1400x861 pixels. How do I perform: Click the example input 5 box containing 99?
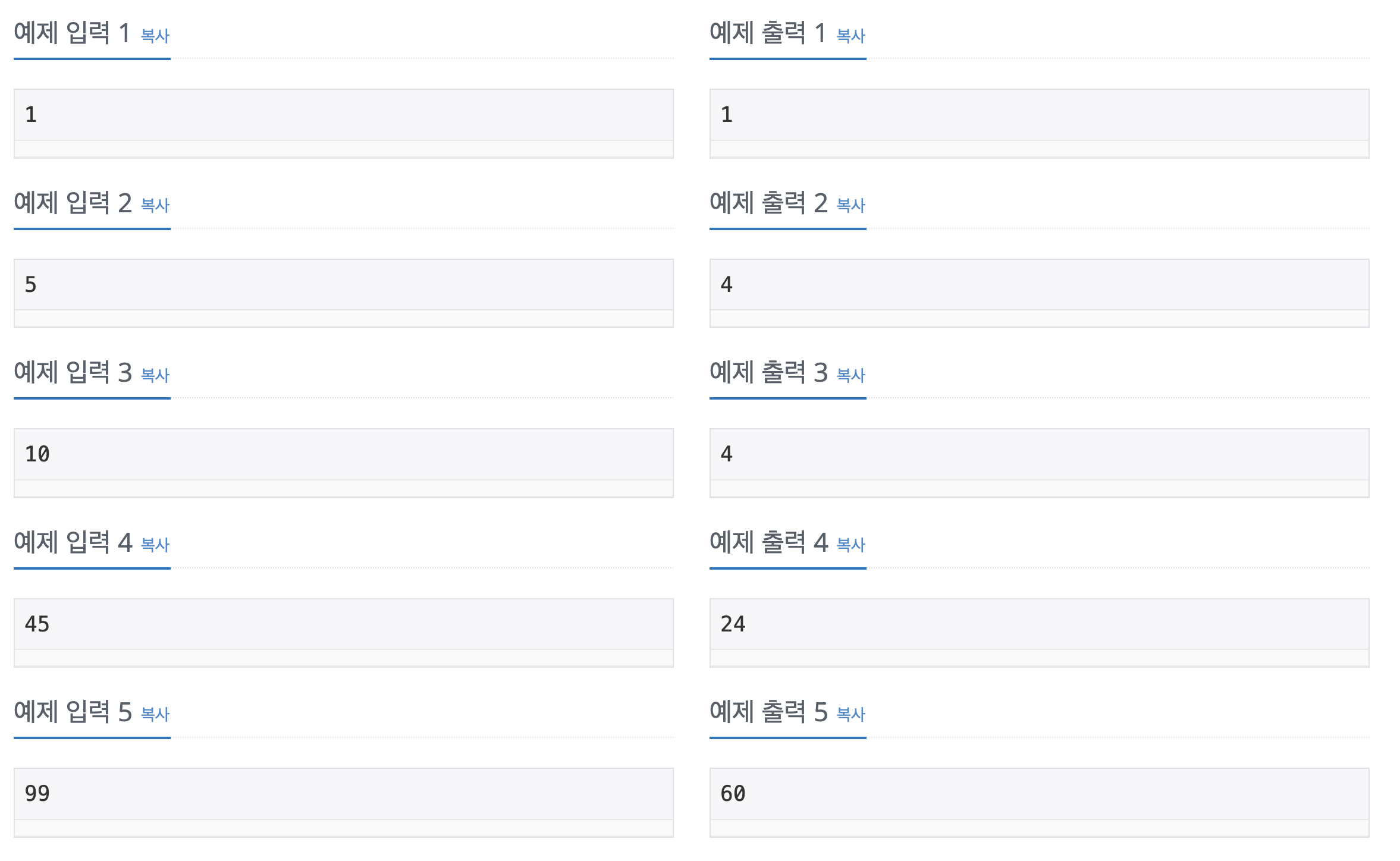(344, 803)
